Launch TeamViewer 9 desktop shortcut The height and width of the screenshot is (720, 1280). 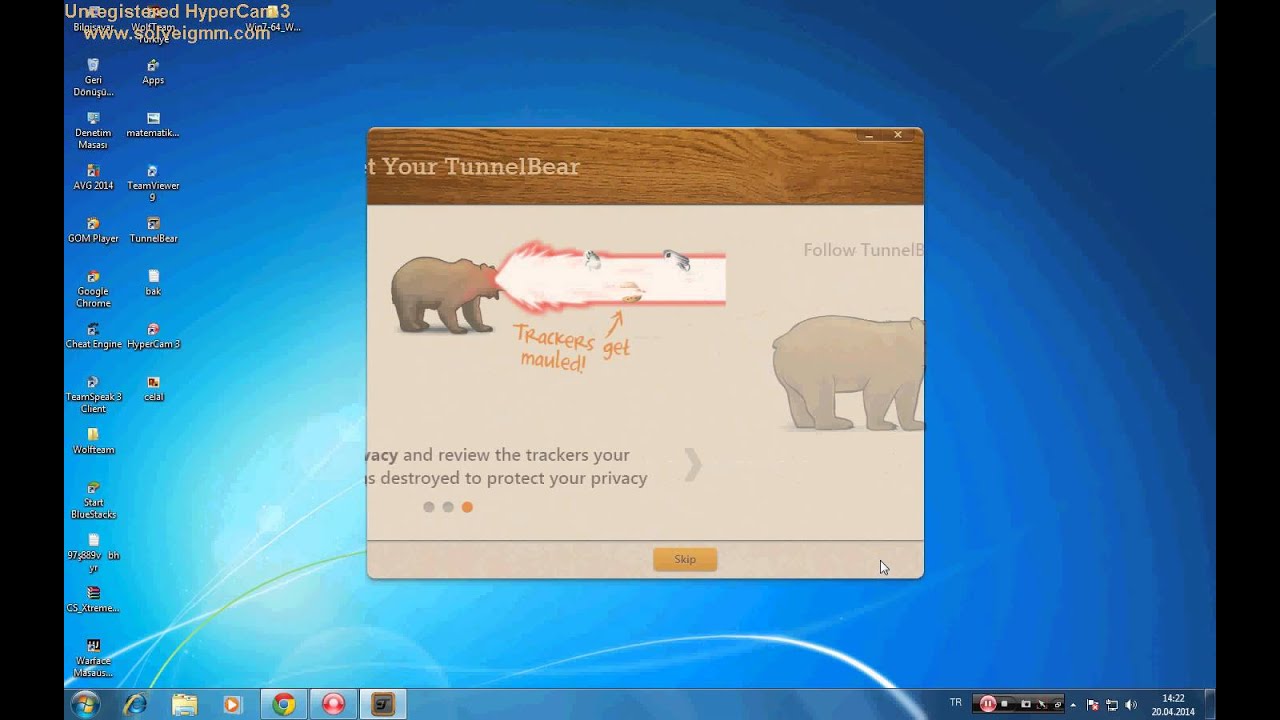[153, 183]
